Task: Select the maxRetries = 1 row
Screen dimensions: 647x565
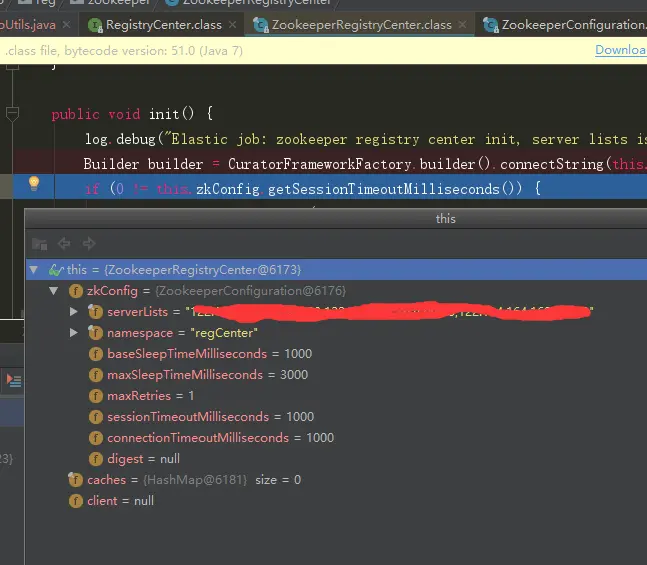Action: 336,396
